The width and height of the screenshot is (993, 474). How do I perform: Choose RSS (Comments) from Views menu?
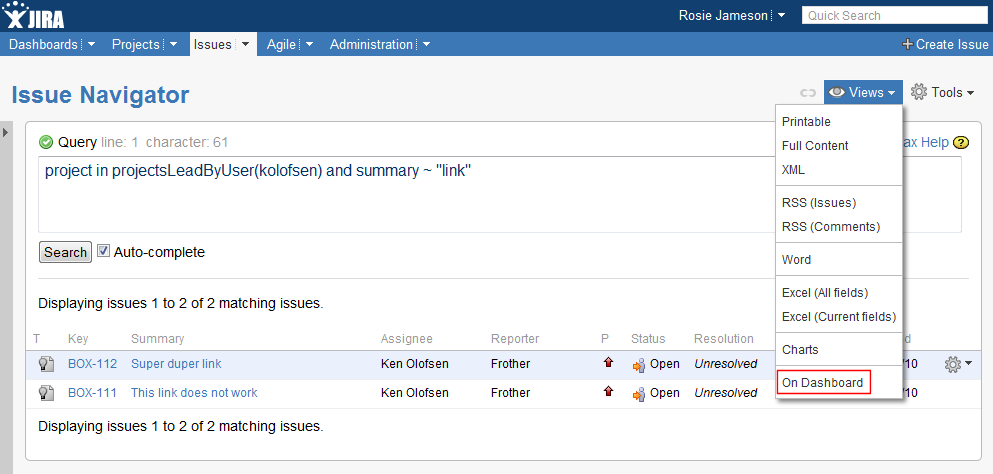[x=831, y=227]
